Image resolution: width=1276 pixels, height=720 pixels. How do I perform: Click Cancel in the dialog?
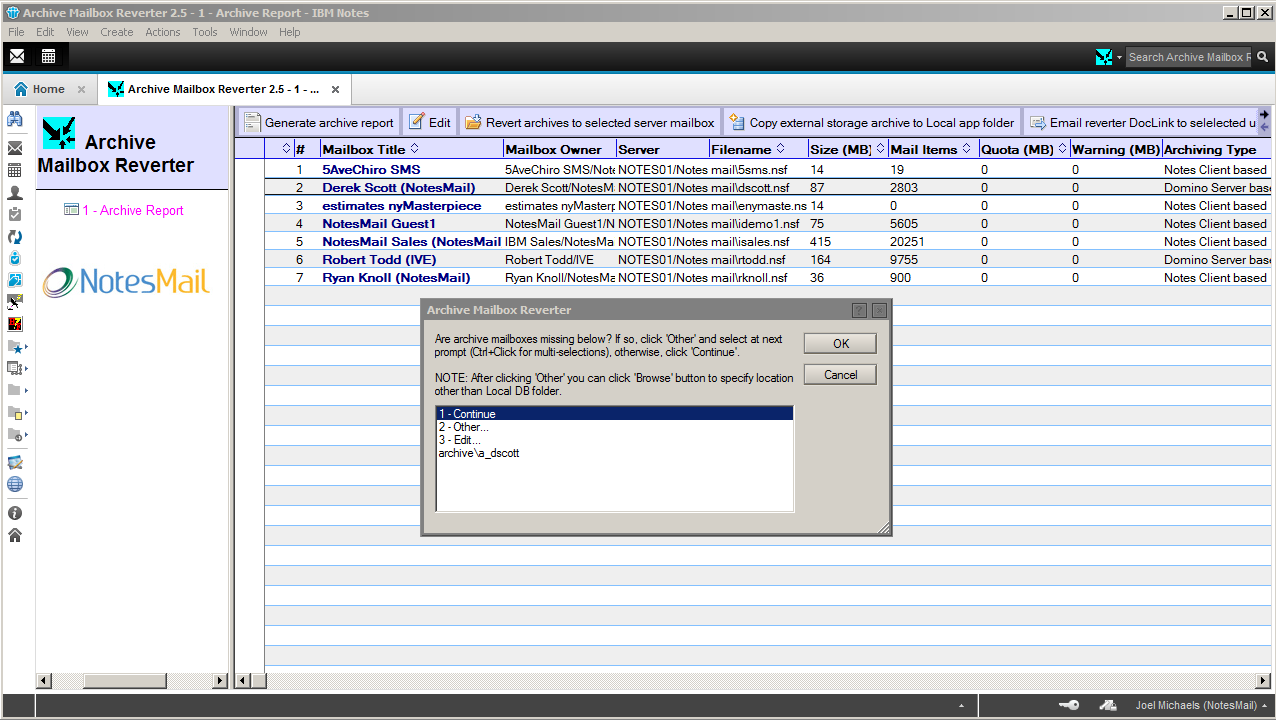(x=840, y=375)
